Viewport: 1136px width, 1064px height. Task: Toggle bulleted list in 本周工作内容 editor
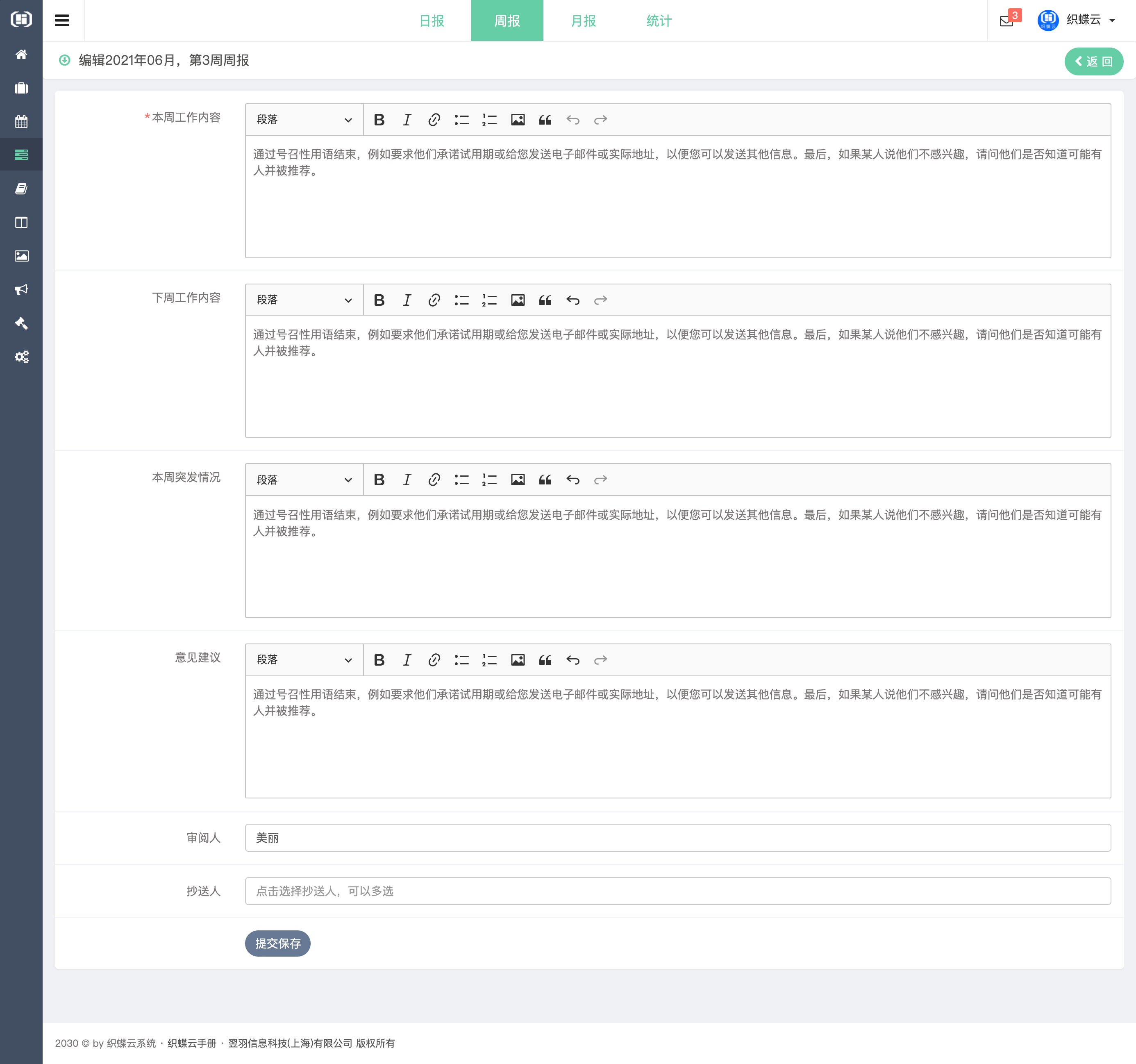click(x=461, y=120)
